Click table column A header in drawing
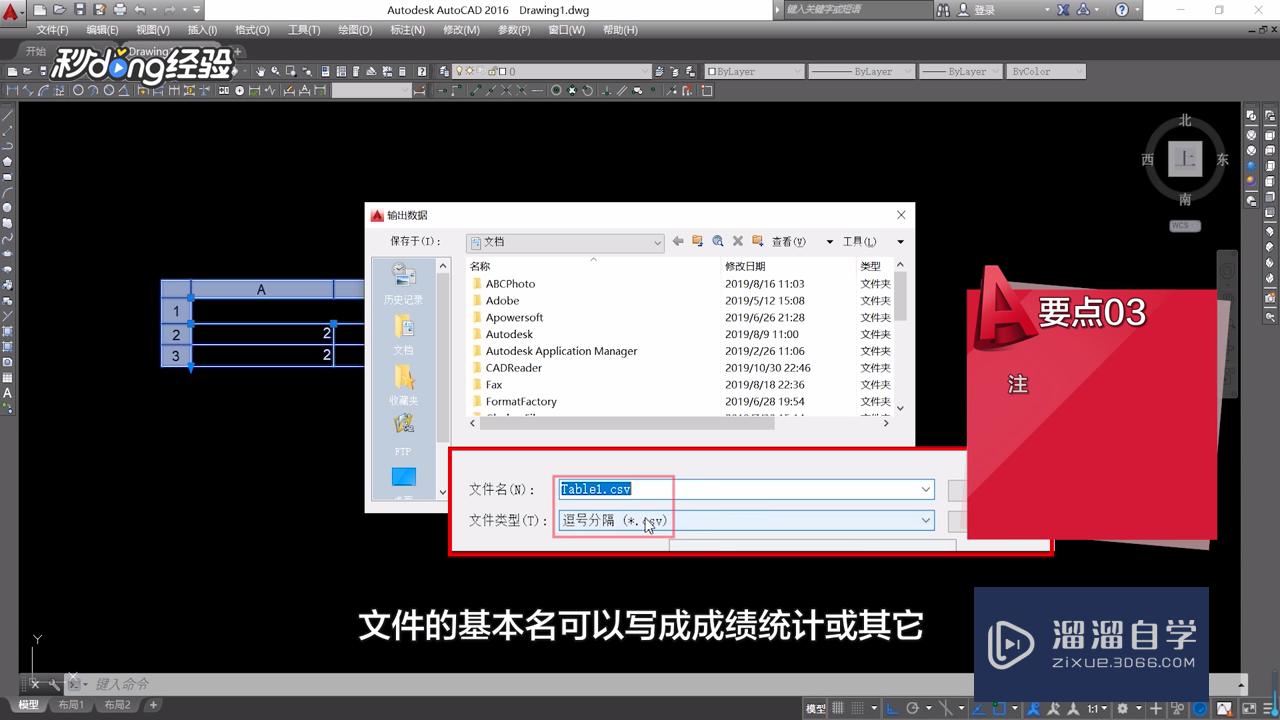The height and width of the screenshot is (720, 1280). [x=261, y=290]
